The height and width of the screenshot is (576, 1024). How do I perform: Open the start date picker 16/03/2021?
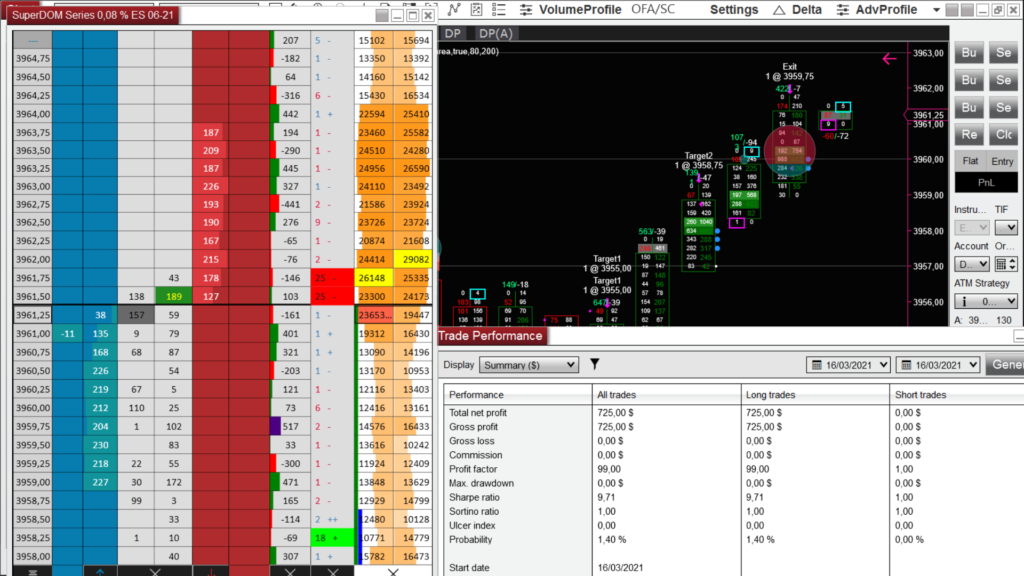click(848, 365)
